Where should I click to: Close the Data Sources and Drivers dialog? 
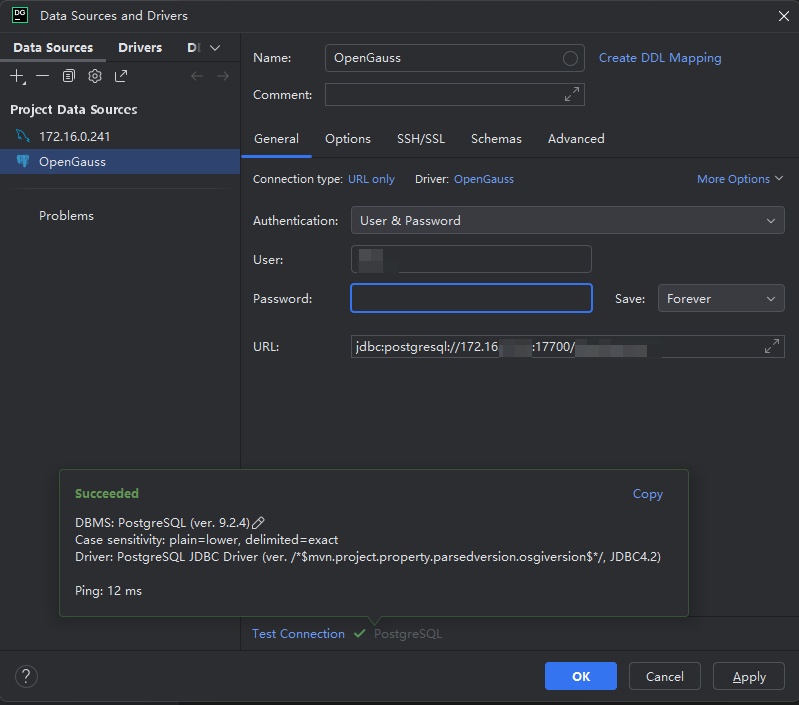[x=784, y=16]
